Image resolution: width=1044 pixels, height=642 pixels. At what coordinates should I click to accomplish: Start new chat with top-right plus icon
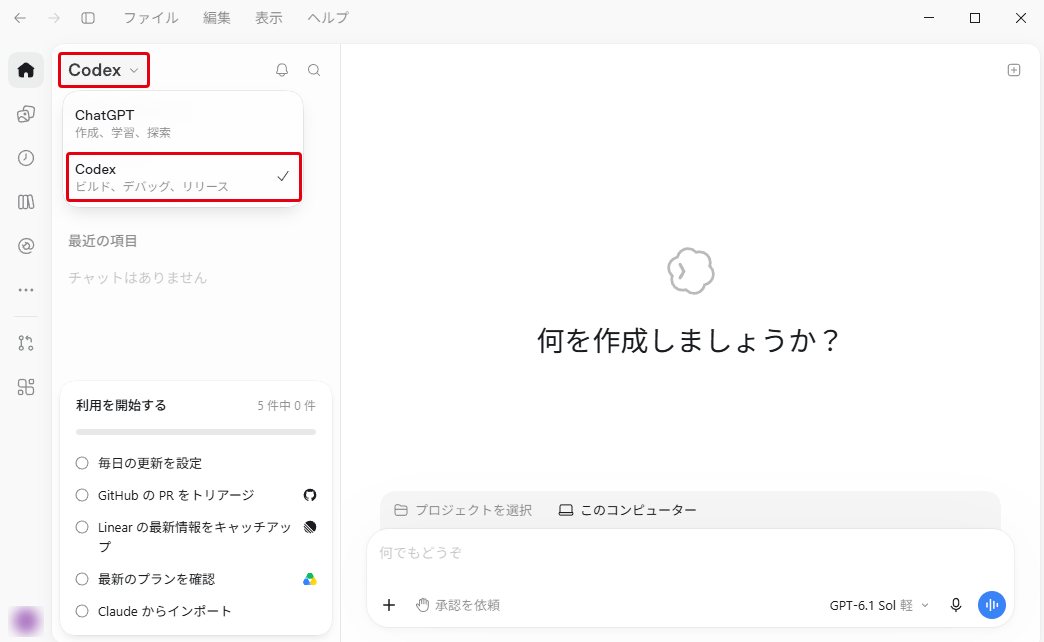coord(1013,70)
